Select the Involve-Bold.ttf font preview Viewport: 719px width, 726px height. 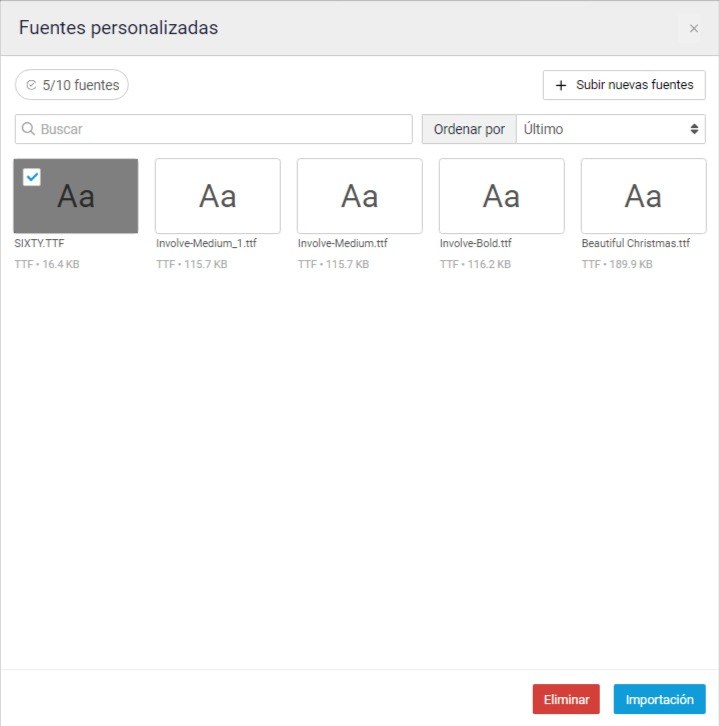coord(501,196)
